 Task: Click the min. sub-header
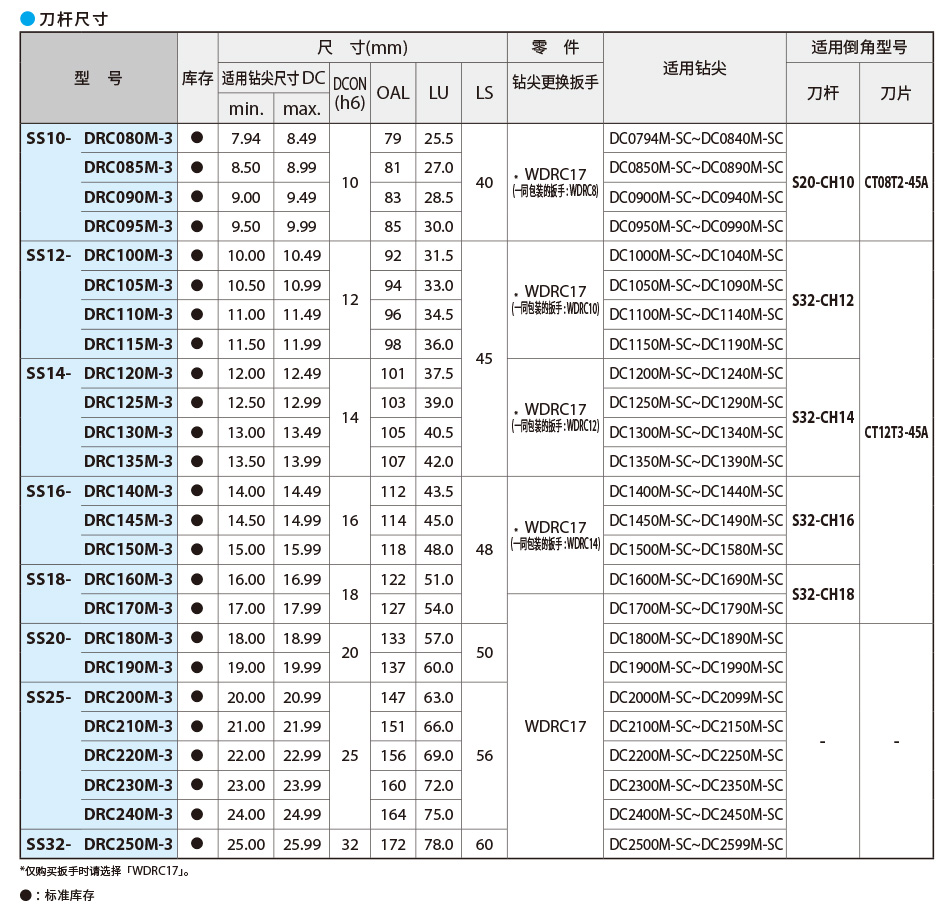[x=246, y=109]
